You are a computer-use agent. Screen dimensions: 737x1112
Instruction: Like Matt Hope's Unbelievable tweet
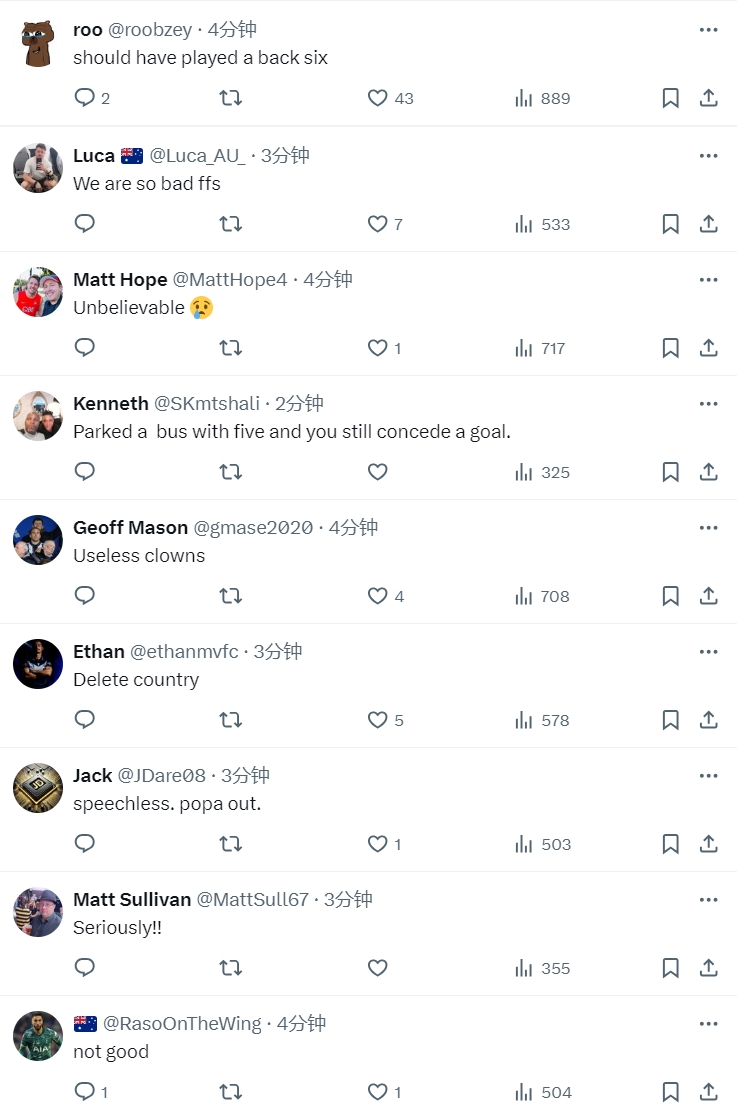(x=377, y=348)
